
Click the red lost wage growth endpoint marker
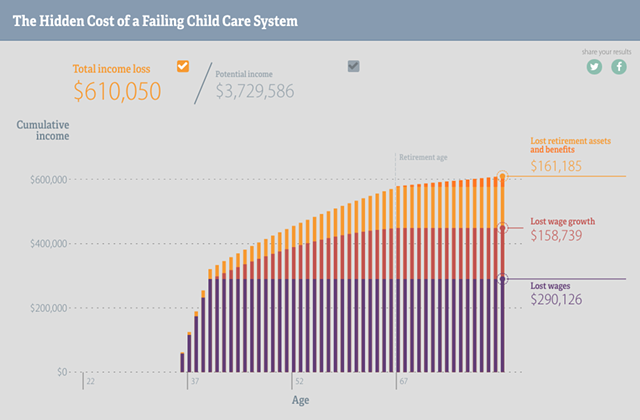point(502,228)
